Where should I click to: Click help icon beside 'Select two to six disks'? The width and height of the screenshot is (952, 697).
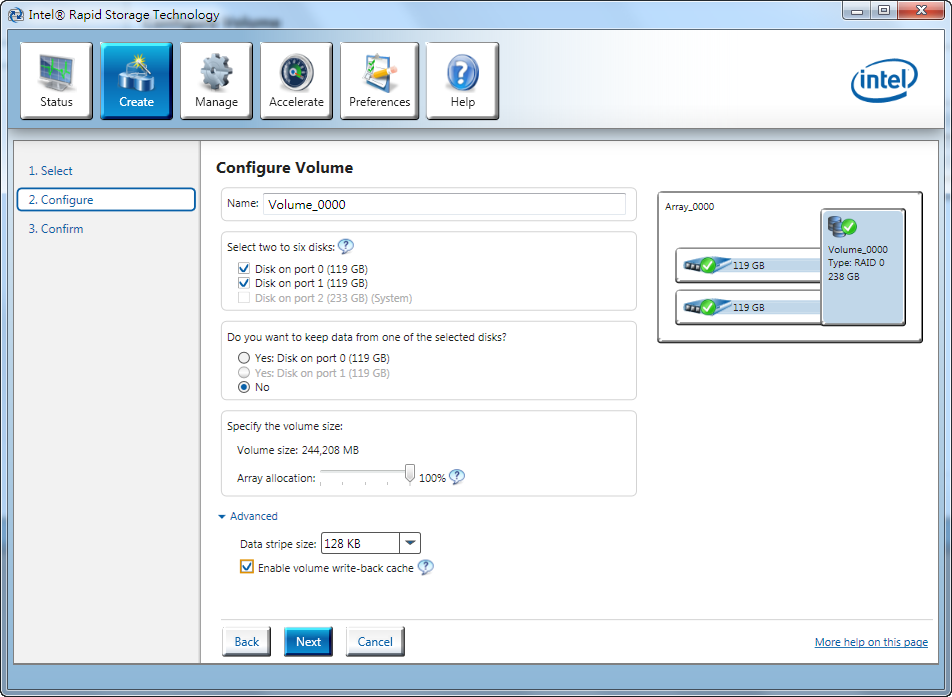click(346, 247)
